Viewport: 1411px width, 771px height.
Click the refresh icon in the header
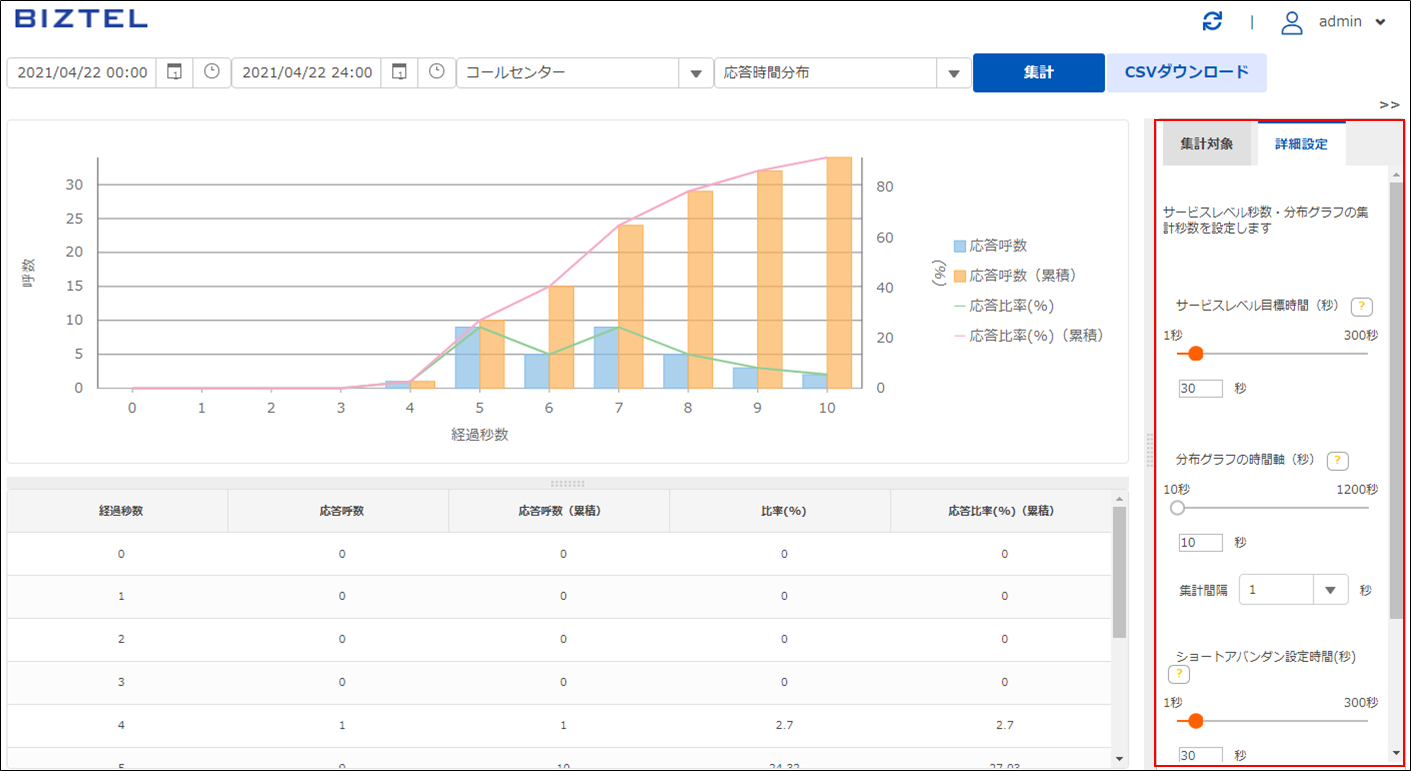tap(1212, 22)
